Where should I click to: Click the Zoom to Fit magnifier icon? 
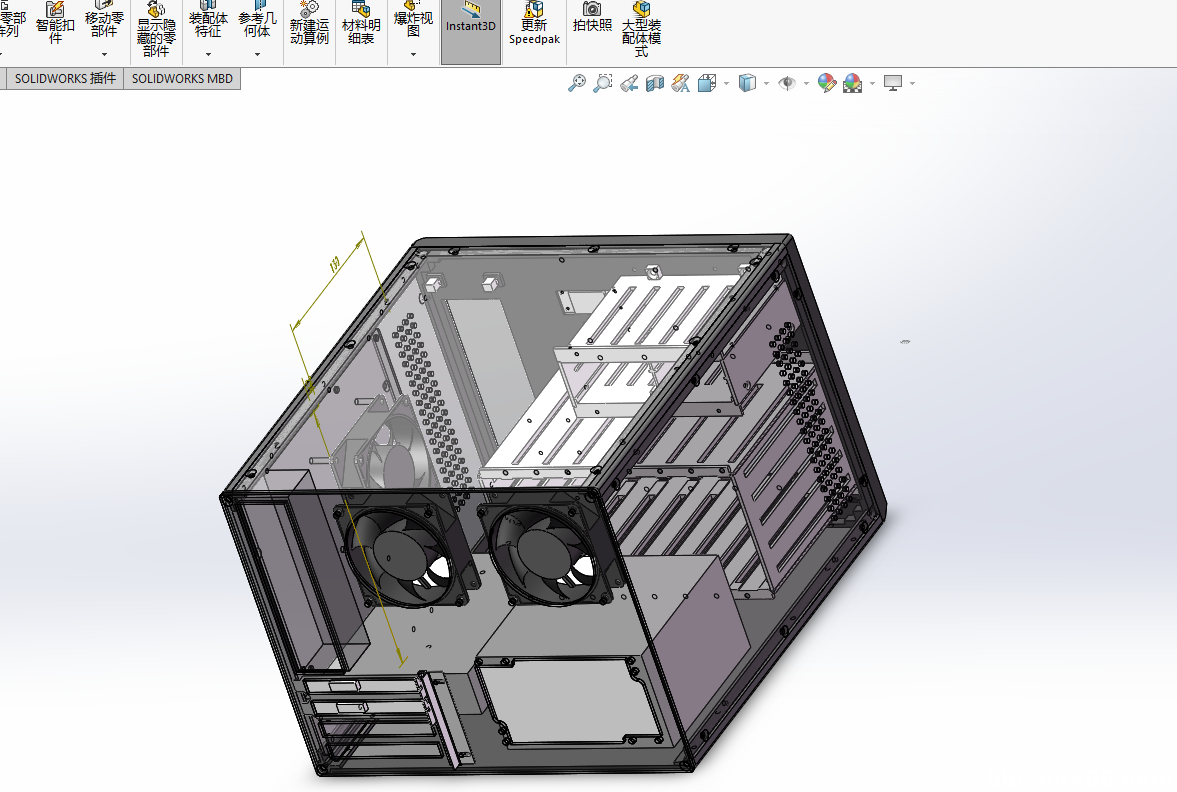576,83
